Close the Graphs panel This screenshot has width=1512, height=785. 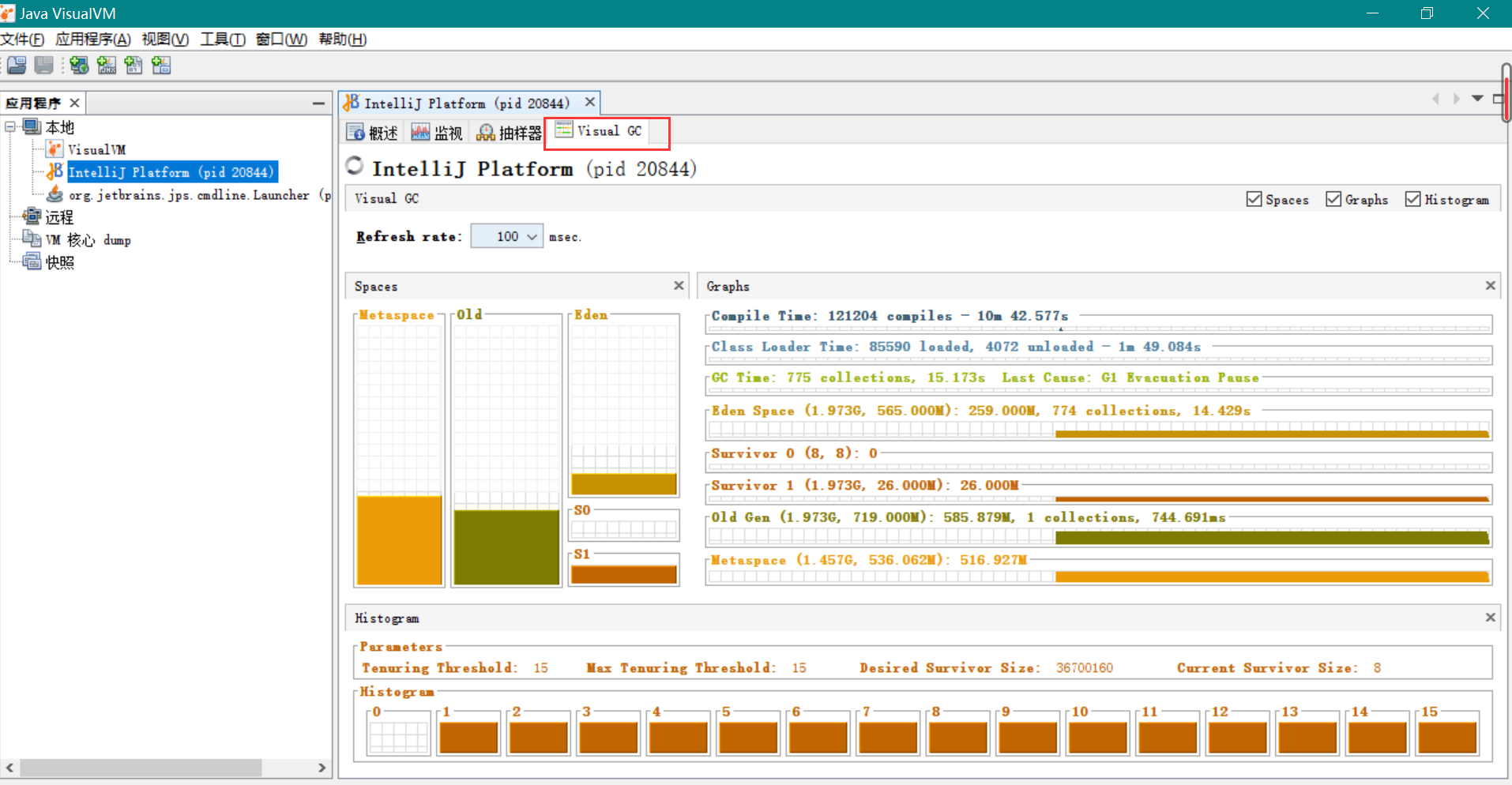point(1491,285)
